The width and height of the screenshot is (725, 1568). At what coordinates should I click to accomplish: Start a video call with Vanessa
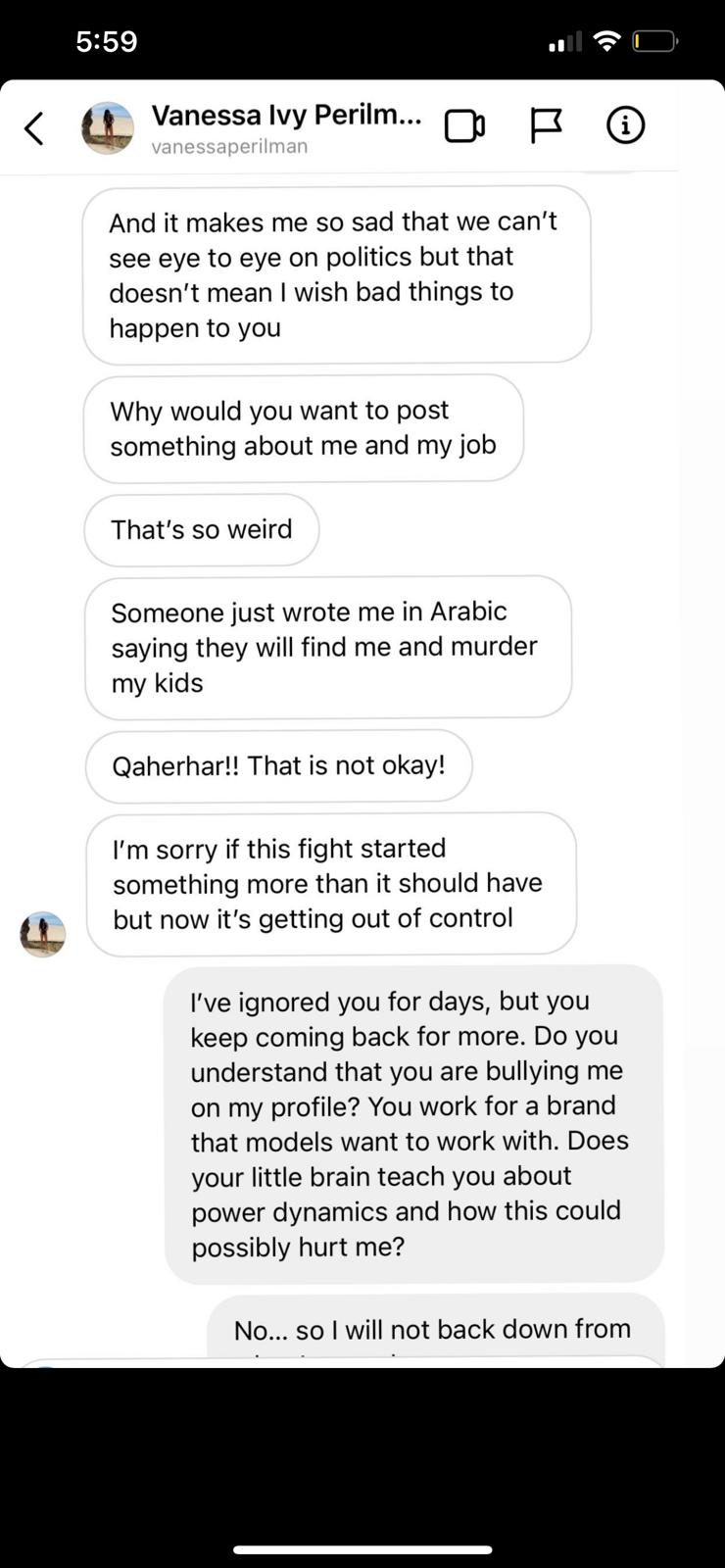tap(464, 126)
